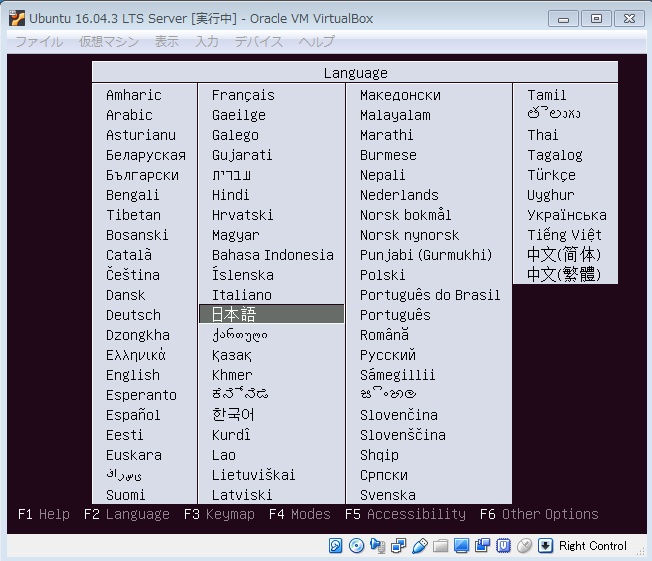652x561 pixels.
Task: Select English in the language list
Action: click(133, 375)
